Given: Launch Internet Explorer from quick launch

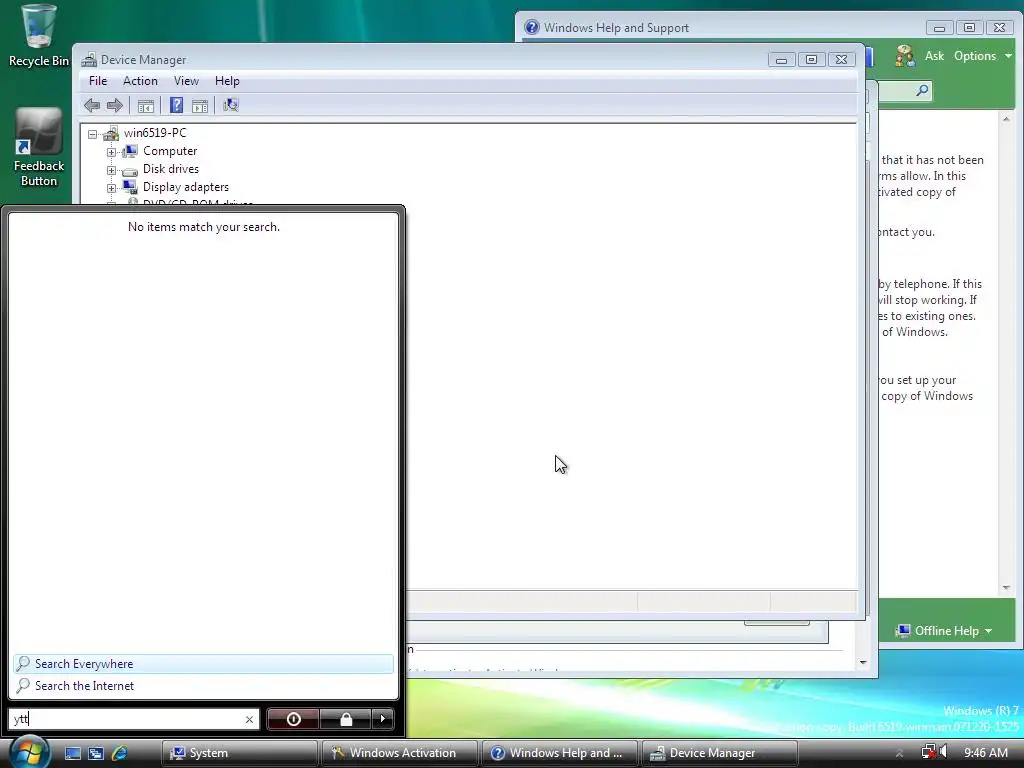Looking at the screenshot, I should tap(120, 753).
